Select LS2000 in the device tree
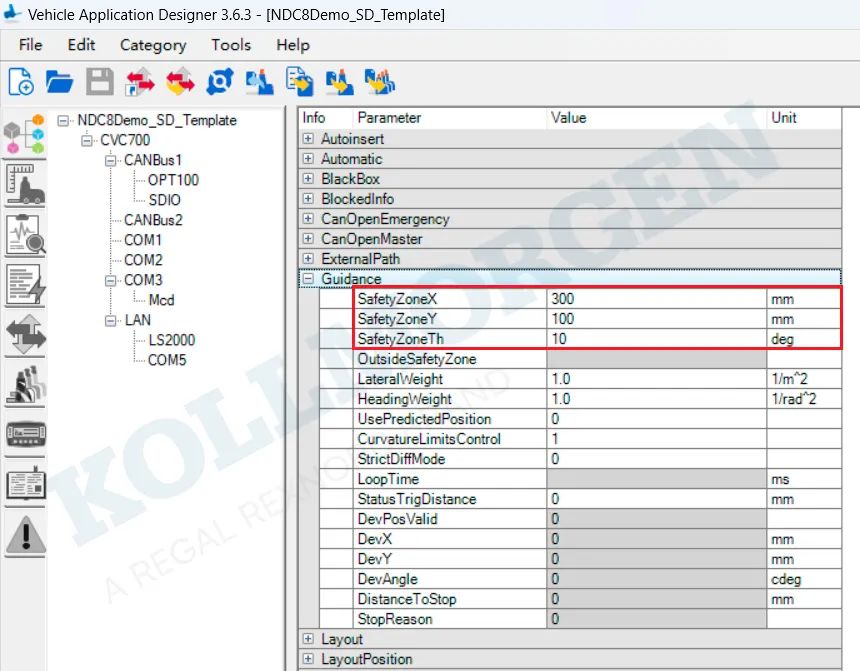Screen dimensions: 860x671 point(171,340)
